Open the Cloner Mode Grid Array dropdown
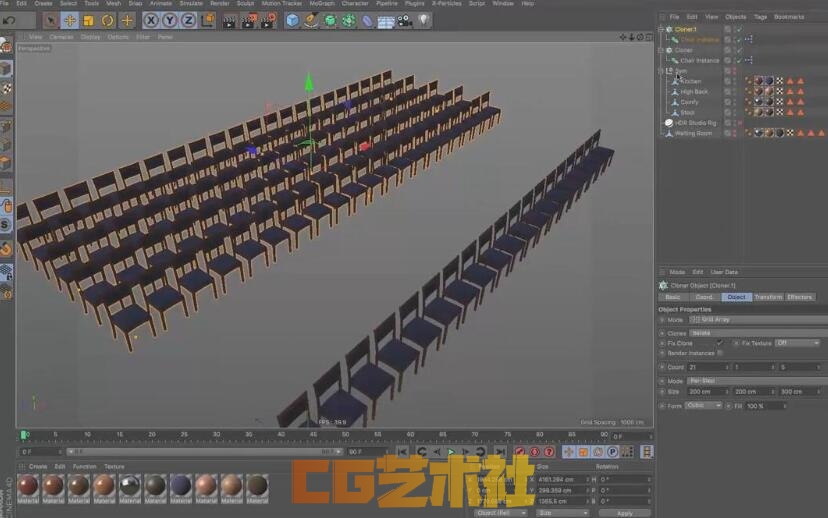The image size is (828, 518). point(758,320)
